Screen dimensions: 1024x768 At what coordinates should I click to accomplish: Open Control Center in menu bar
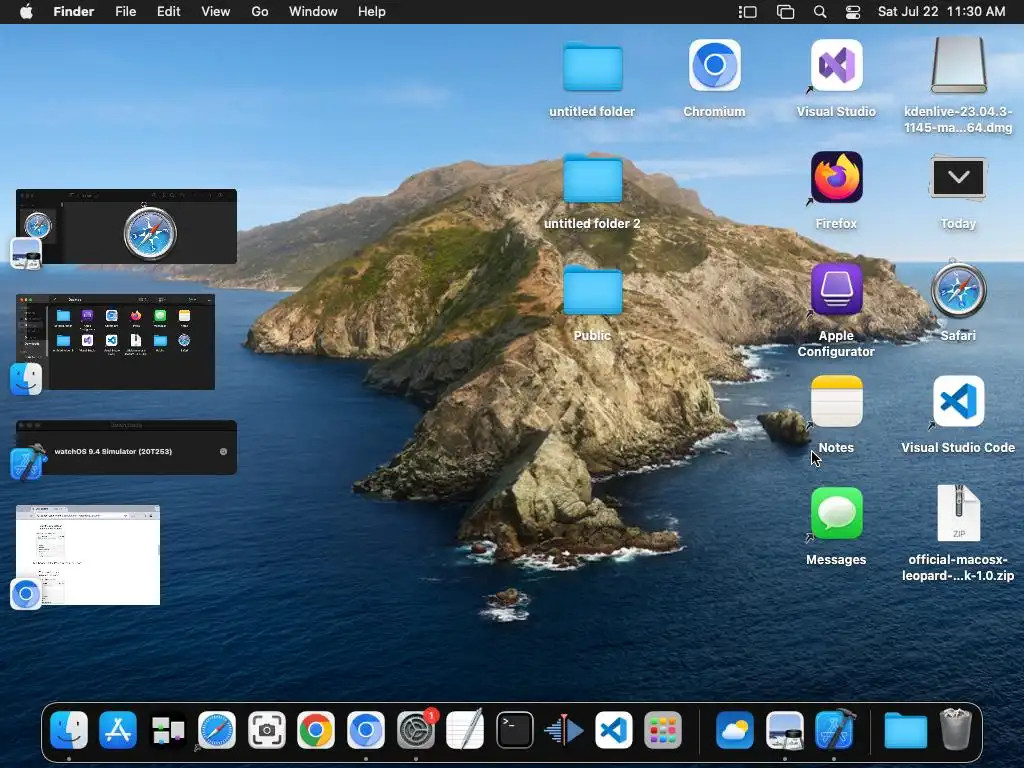(x=853, y=12)
